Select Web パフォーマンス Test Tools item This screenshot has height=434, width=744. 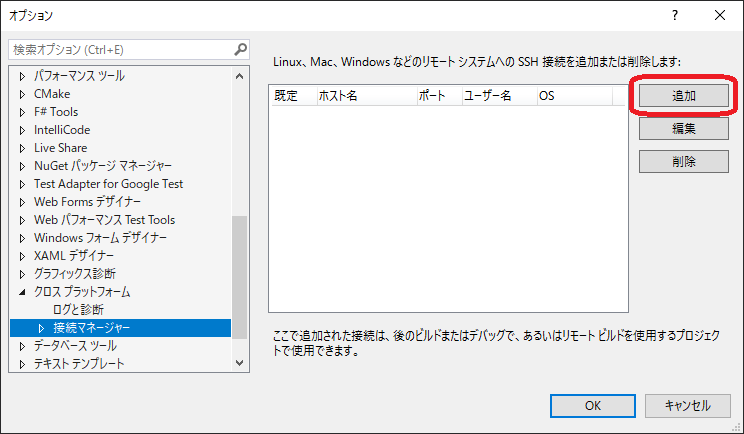(x=104, y=220)
